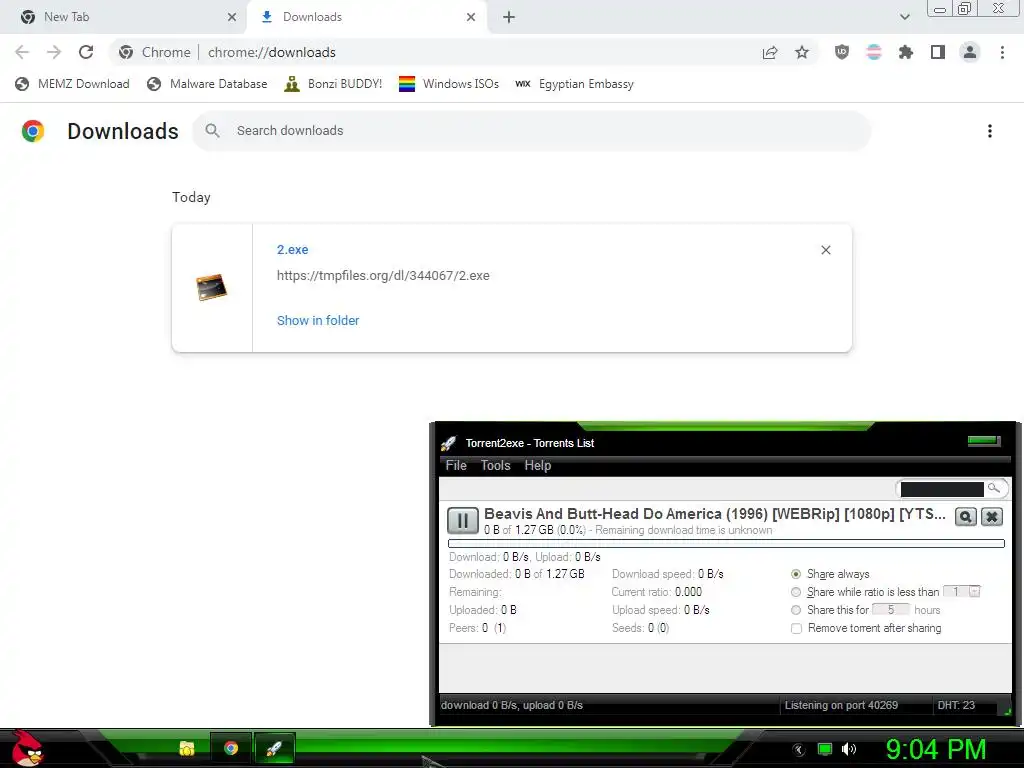Click the share hours value field
This screenshot has height=768, width=1024.
890,609
